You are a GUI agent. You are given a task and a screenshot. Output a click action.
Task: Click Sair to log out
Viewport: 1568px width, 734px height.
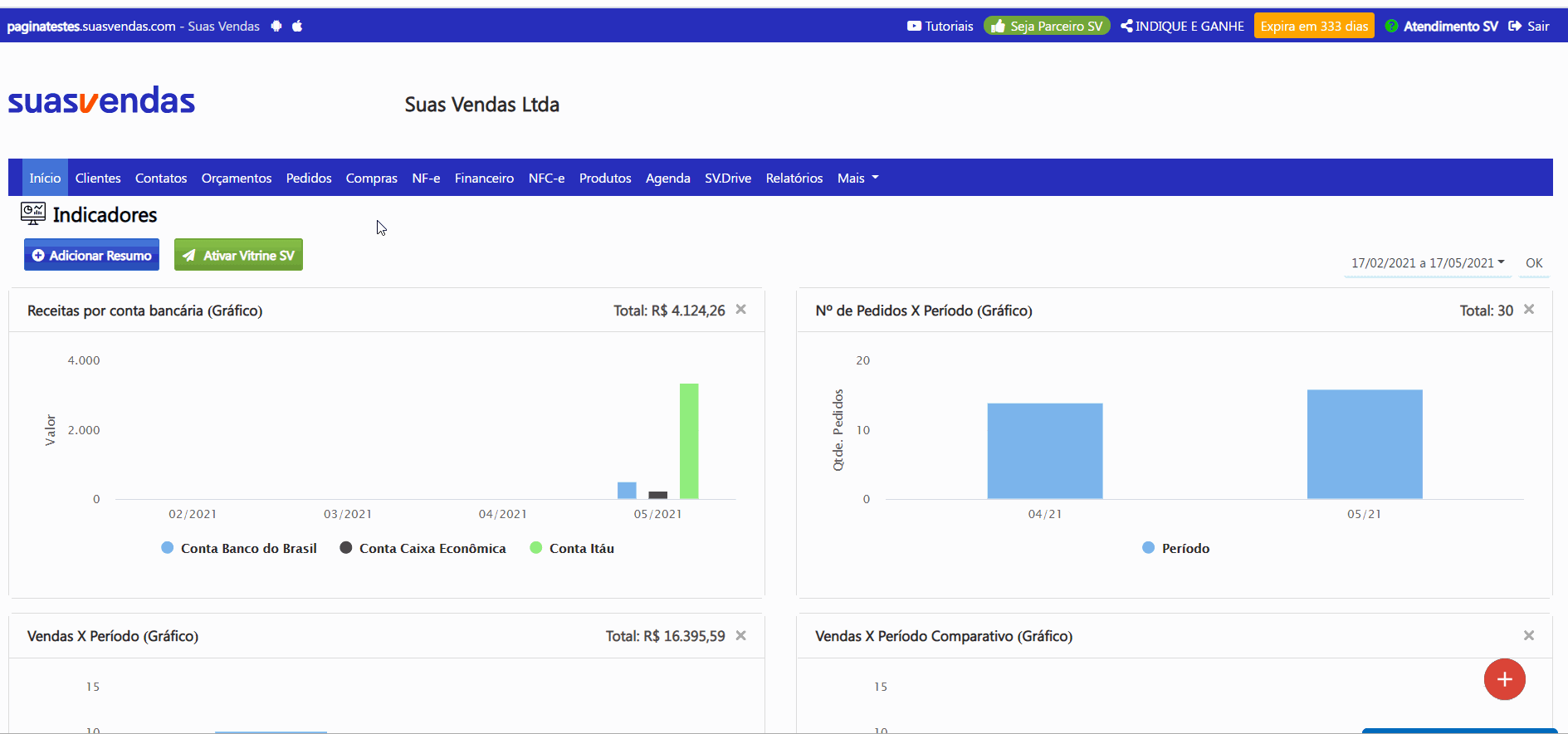1529,26
